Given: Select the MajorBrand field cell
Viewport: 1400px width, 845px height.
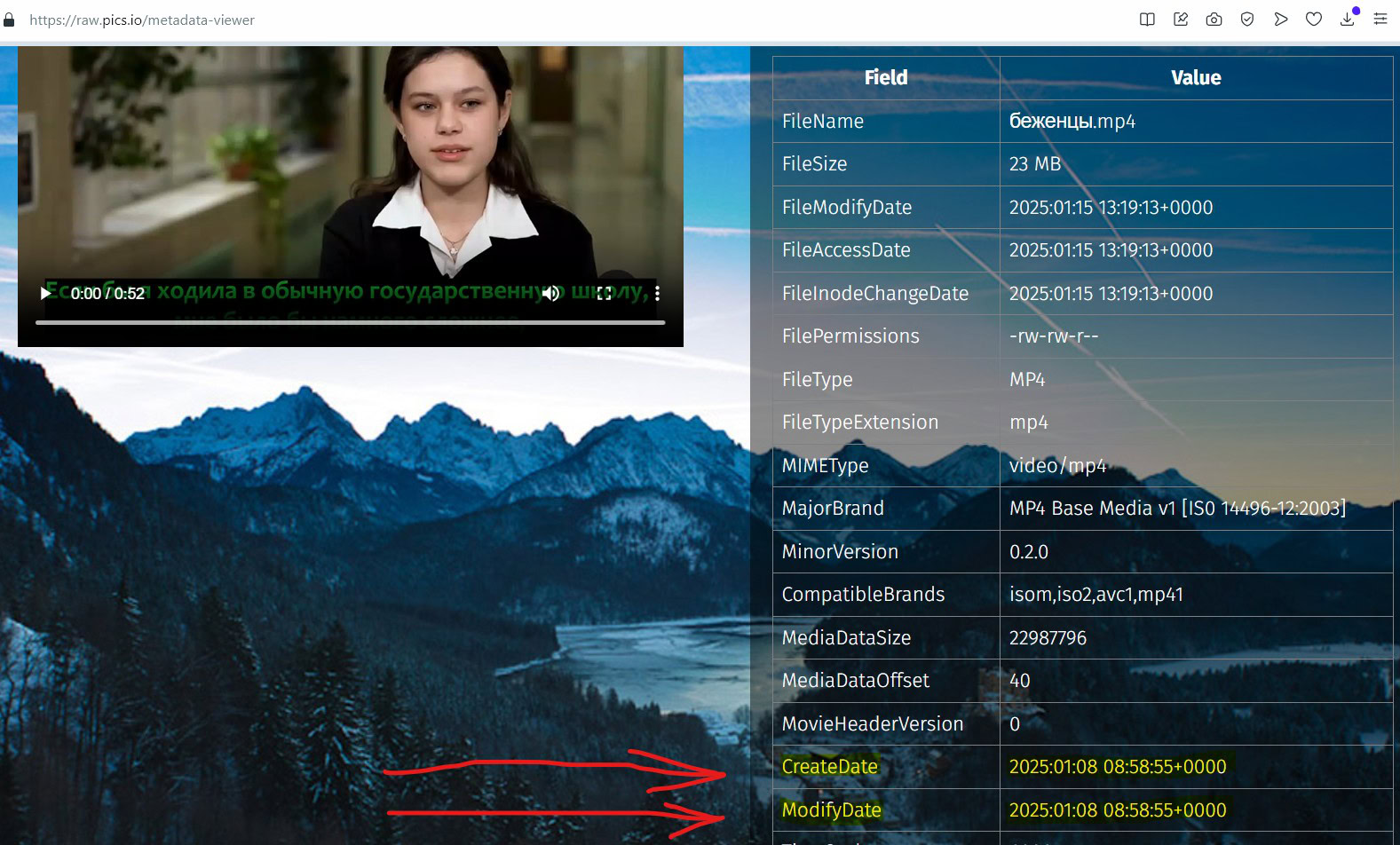Looking at the screenshot, I should click(886, 509).
